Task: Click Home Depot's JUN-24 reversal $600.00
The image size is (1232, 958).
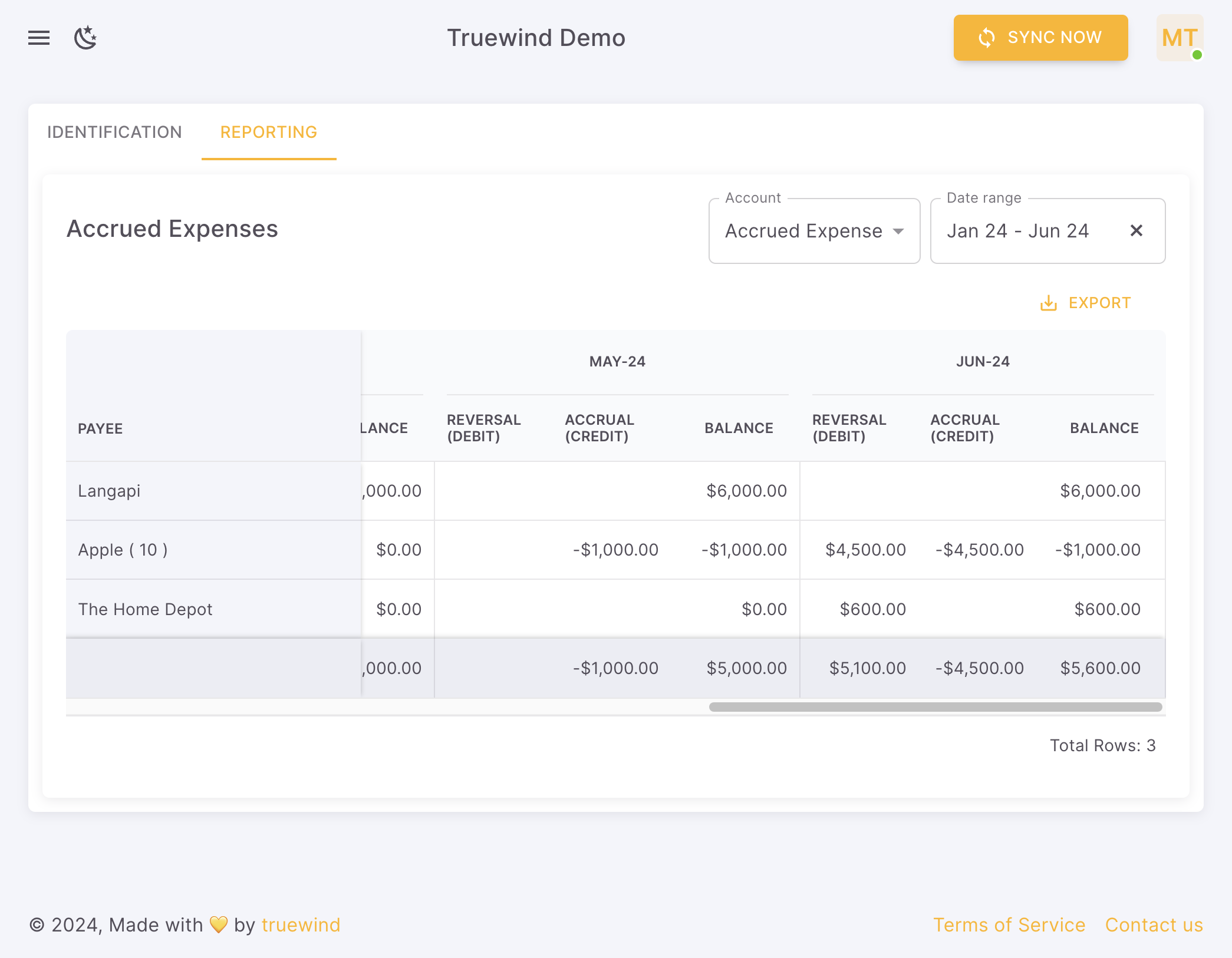Action: (x=872, y=609)
